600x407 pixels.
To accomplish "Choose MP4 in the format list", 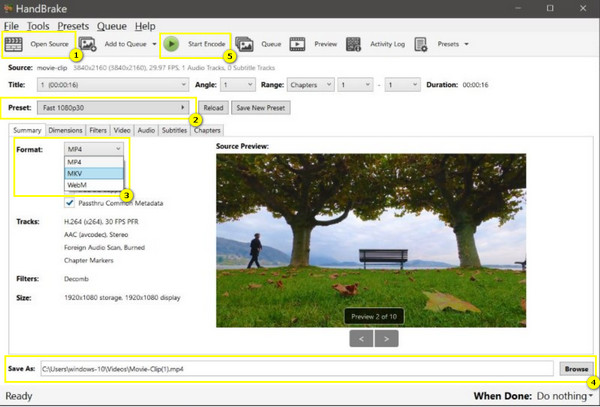I will point(94,162).
